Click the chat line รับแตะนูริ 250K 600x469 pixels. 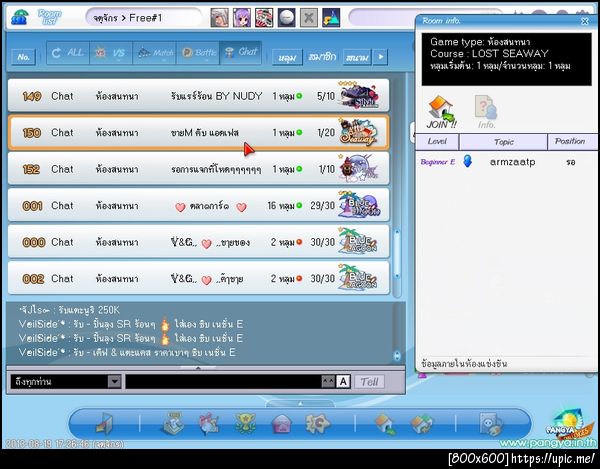coord(69,309)
